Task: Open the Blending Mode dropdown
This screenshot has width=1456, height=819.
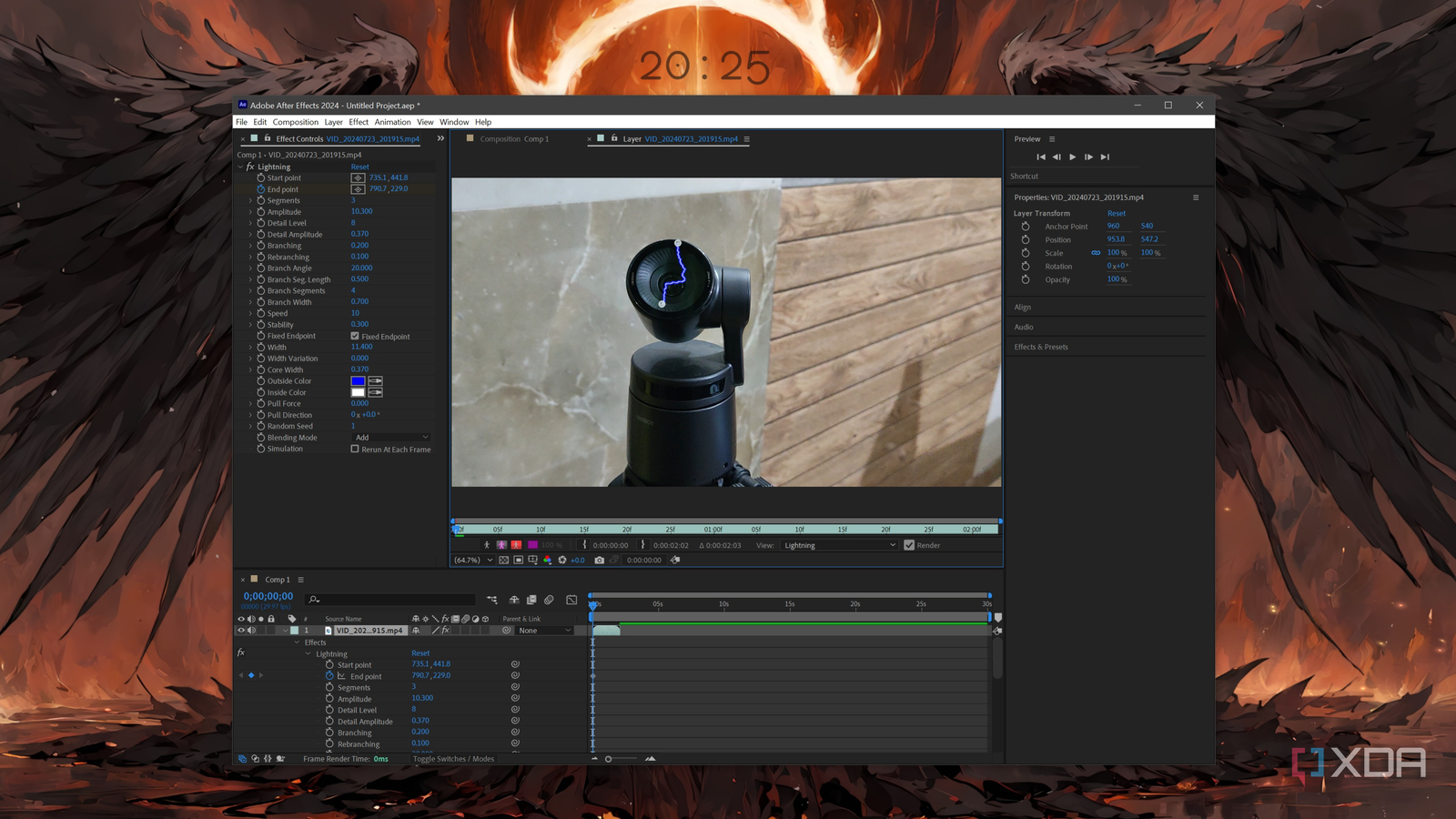Action: coord(390,438)
